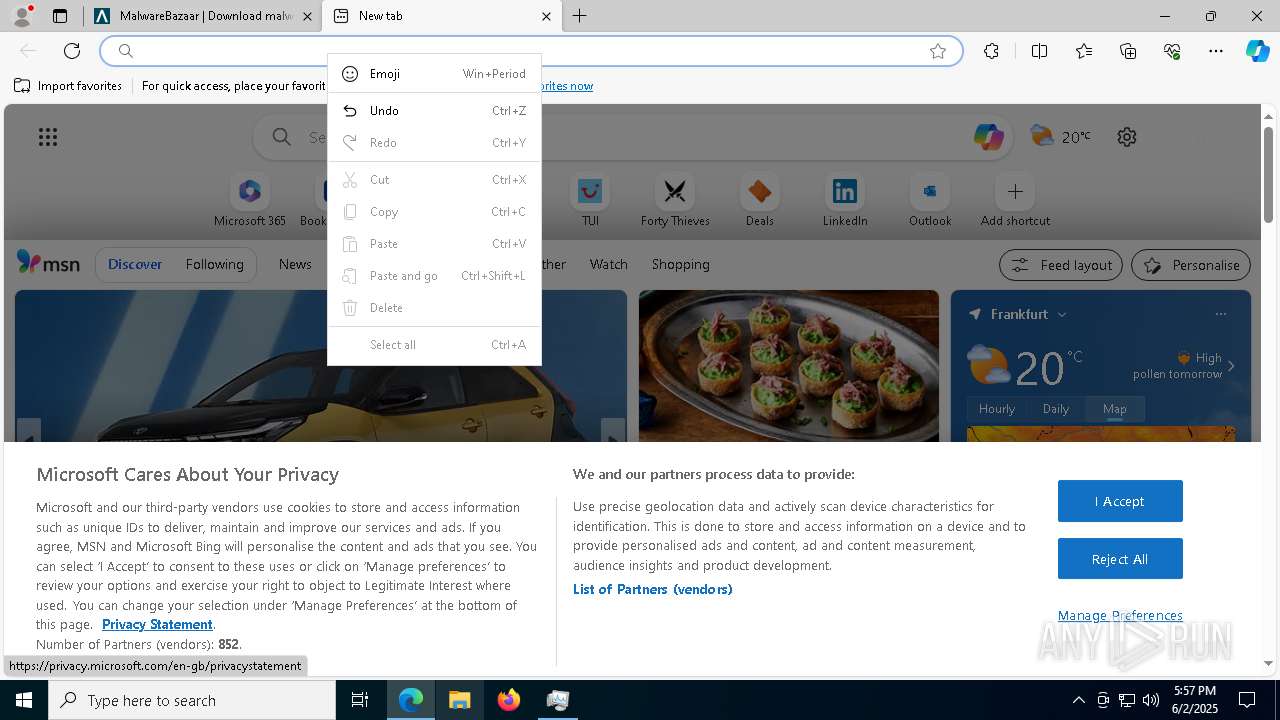Open the Extensions icon
Screen dimensions: 1280x720
tap(991, 51)
